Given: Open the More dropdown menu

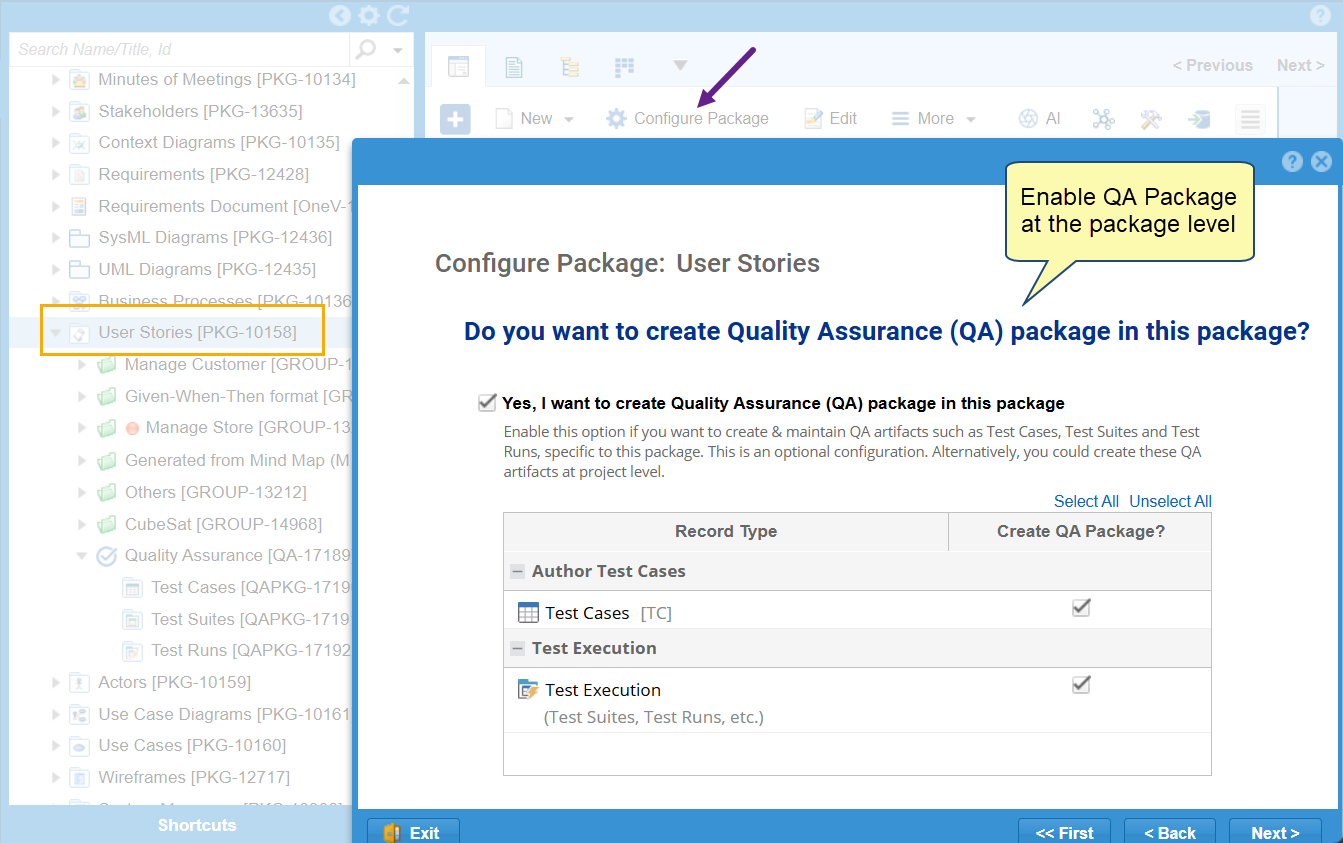Looking at the screenshot, I should [x=933, y=118].
